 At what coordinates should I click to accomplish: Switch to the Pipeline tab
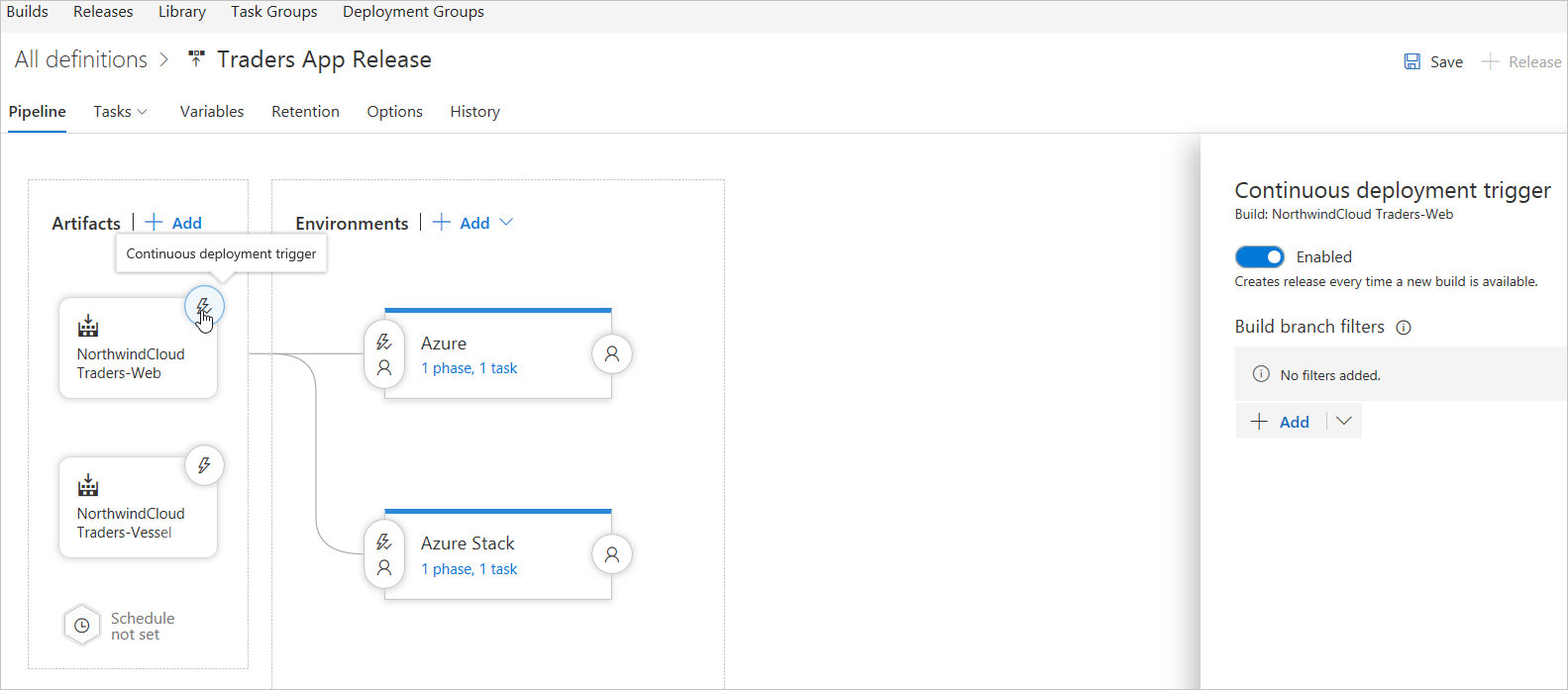(38, 112)
